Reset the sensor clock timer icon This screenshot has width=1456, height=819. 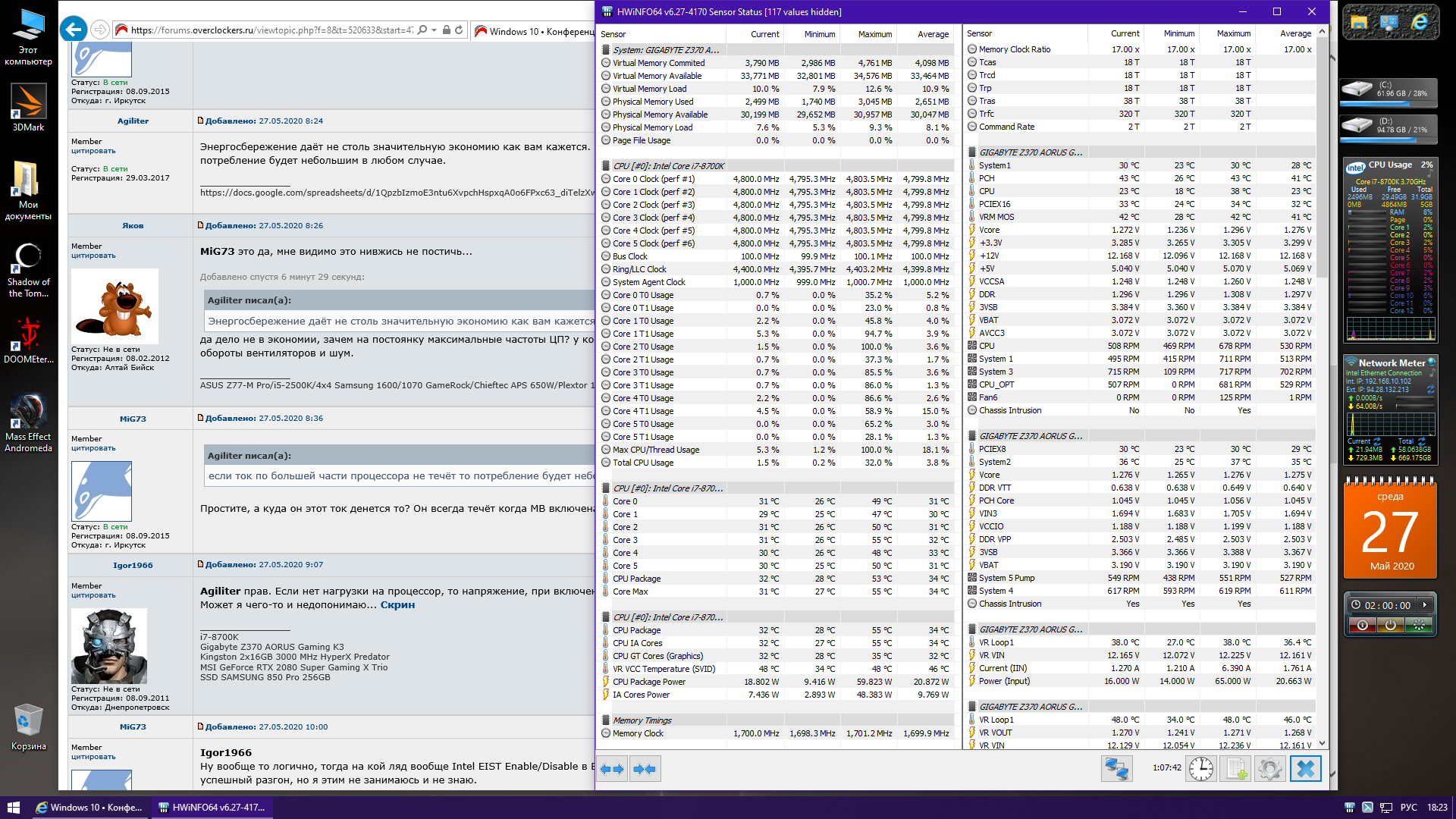[1201, 769]
